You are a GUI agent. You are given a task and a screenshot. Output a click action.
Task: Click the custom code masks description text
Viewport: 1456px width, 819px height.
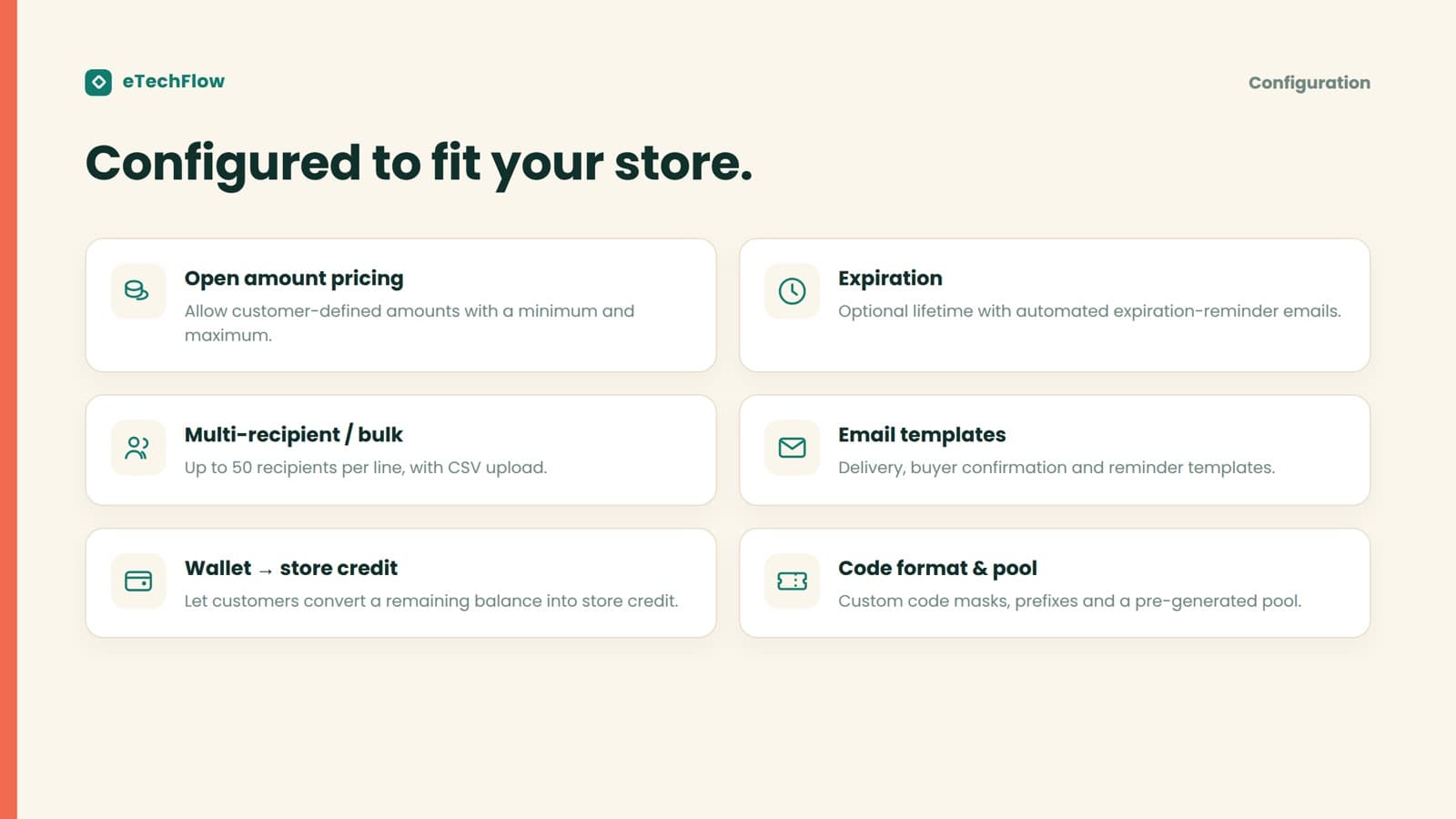pos(1069,602)
